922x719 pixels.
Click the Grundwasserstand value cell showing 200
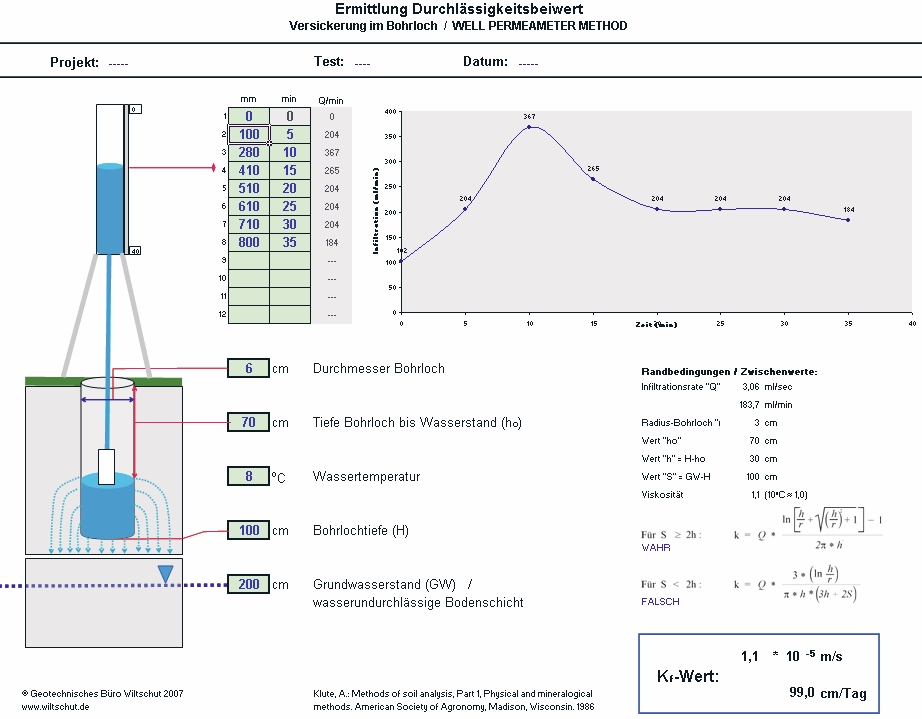click(x=248, y=584)
